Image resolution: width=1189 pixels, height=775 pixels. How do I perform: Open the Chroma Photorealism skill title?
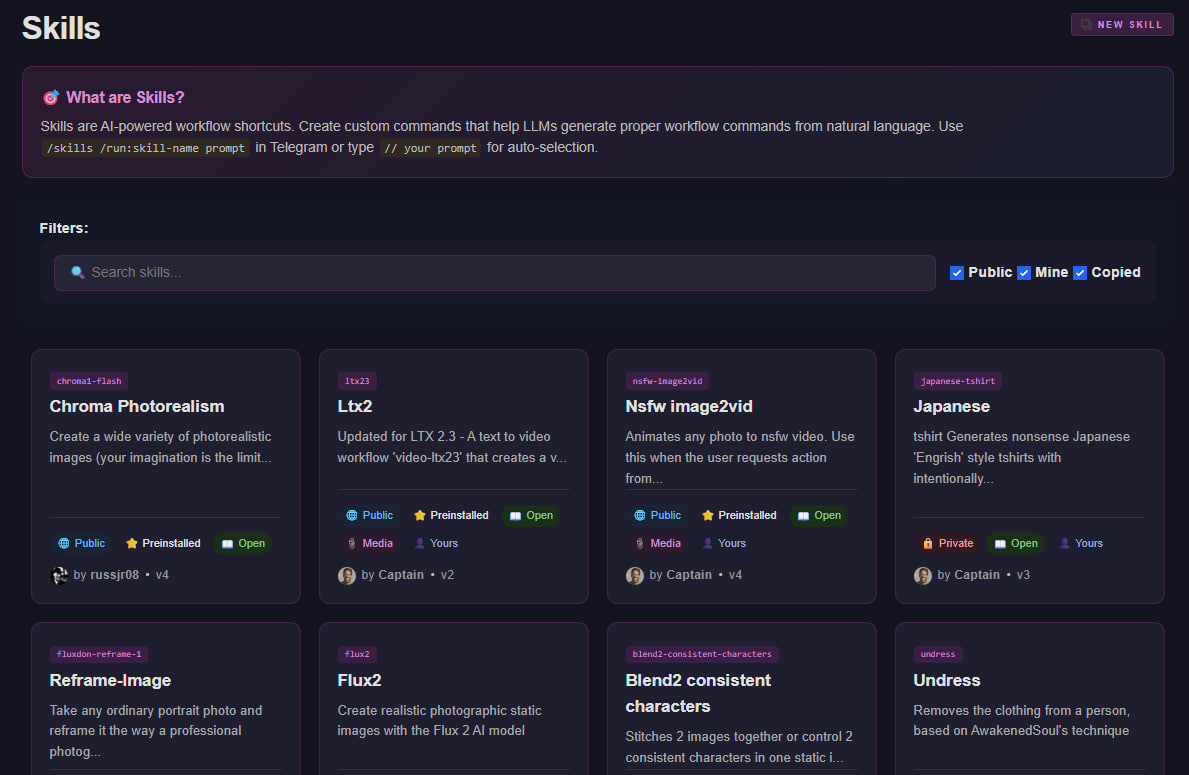point(137,406)
